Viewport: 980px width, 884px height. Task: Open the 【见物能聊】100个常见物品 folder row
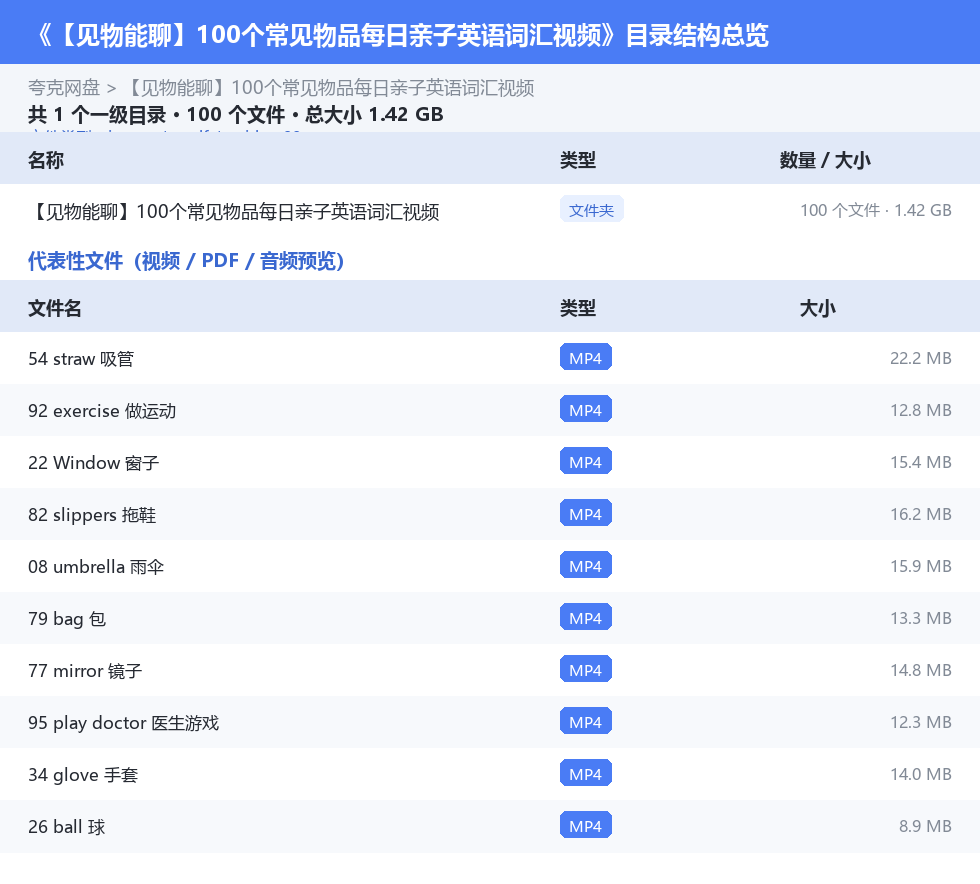pos(490,210)
